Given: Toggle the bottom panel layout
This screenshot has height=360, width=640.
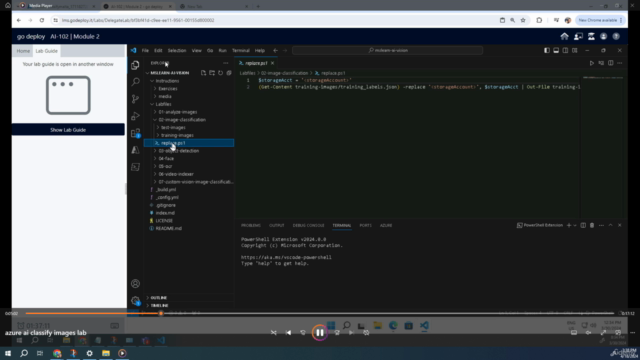Looking at the screenshot, I should click(556, 51).
